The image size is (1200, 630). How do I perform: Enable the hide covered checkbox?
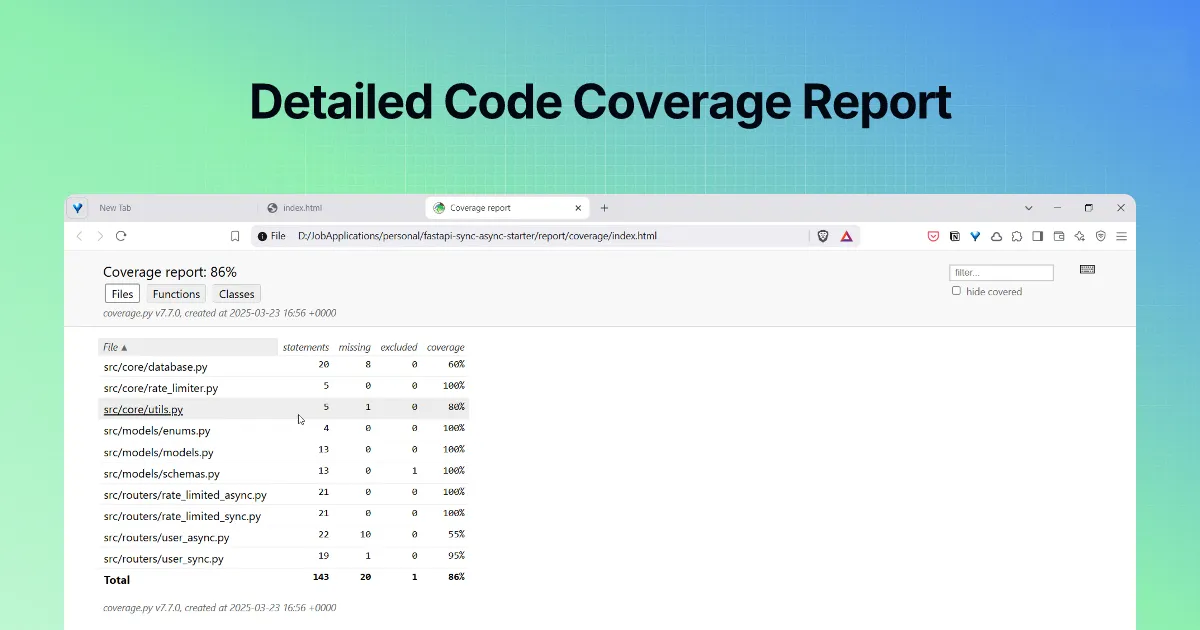tap(956, 291)
